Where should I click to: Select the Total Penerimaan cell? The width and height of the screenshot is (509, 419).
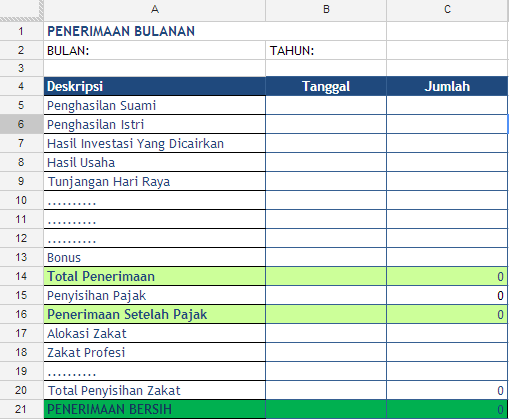click(155, 276)
